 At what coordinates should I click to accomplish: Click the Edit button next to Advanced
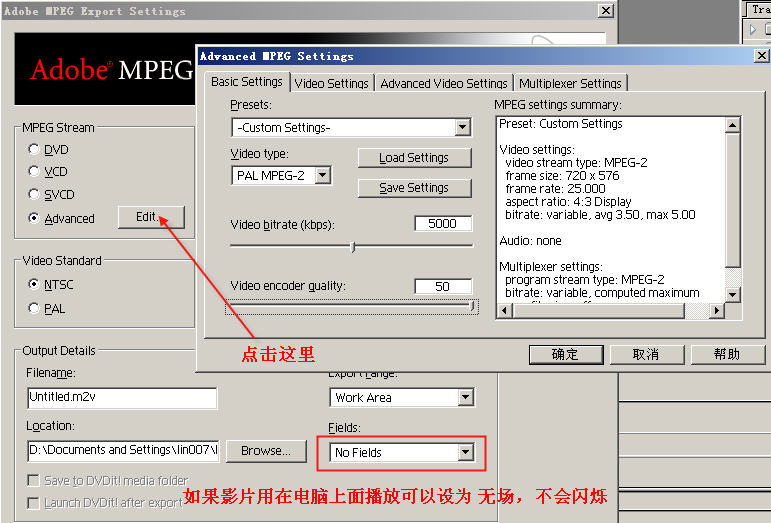(151, 217)
